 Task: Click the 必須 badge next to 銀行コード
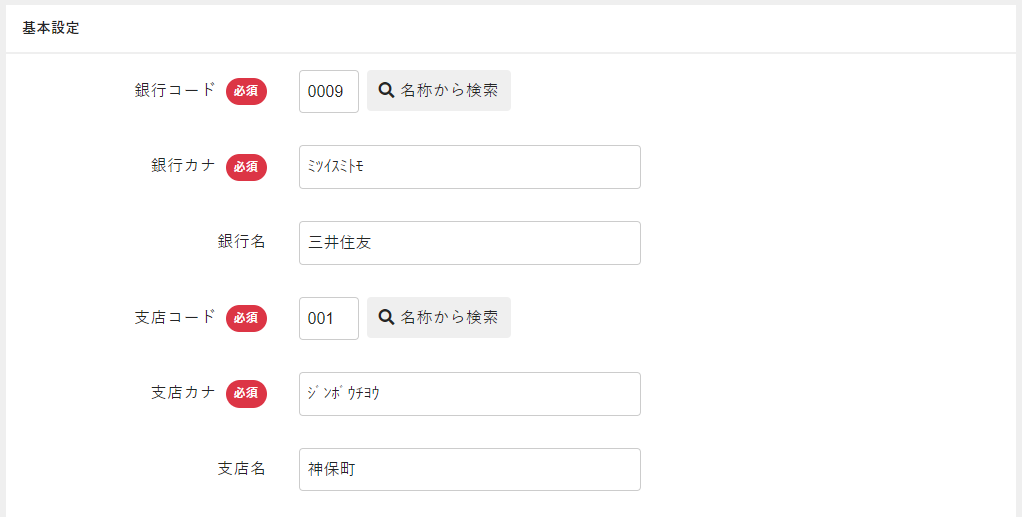pos(246,91)
